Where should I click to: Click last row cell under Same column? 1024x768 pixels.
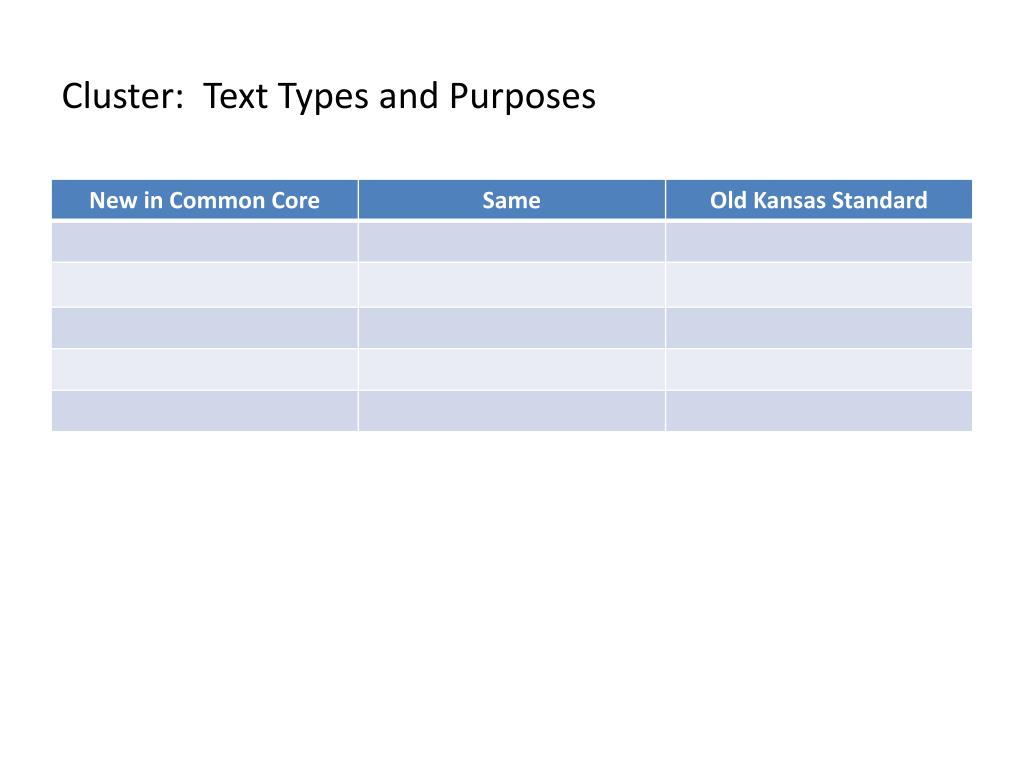(x=512, y=411)
